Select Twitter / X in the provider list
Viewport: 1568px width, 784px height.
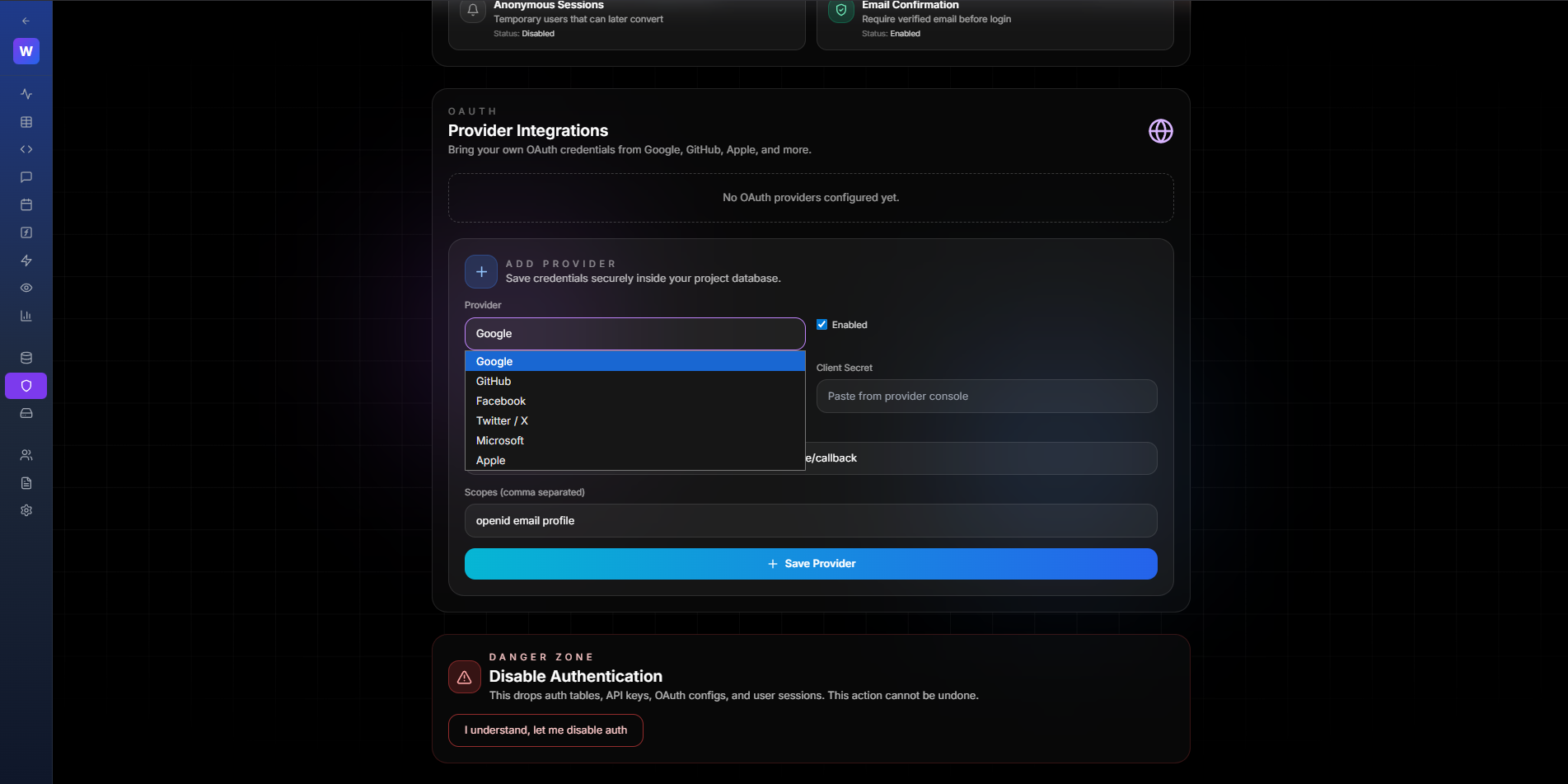(502, 420)
